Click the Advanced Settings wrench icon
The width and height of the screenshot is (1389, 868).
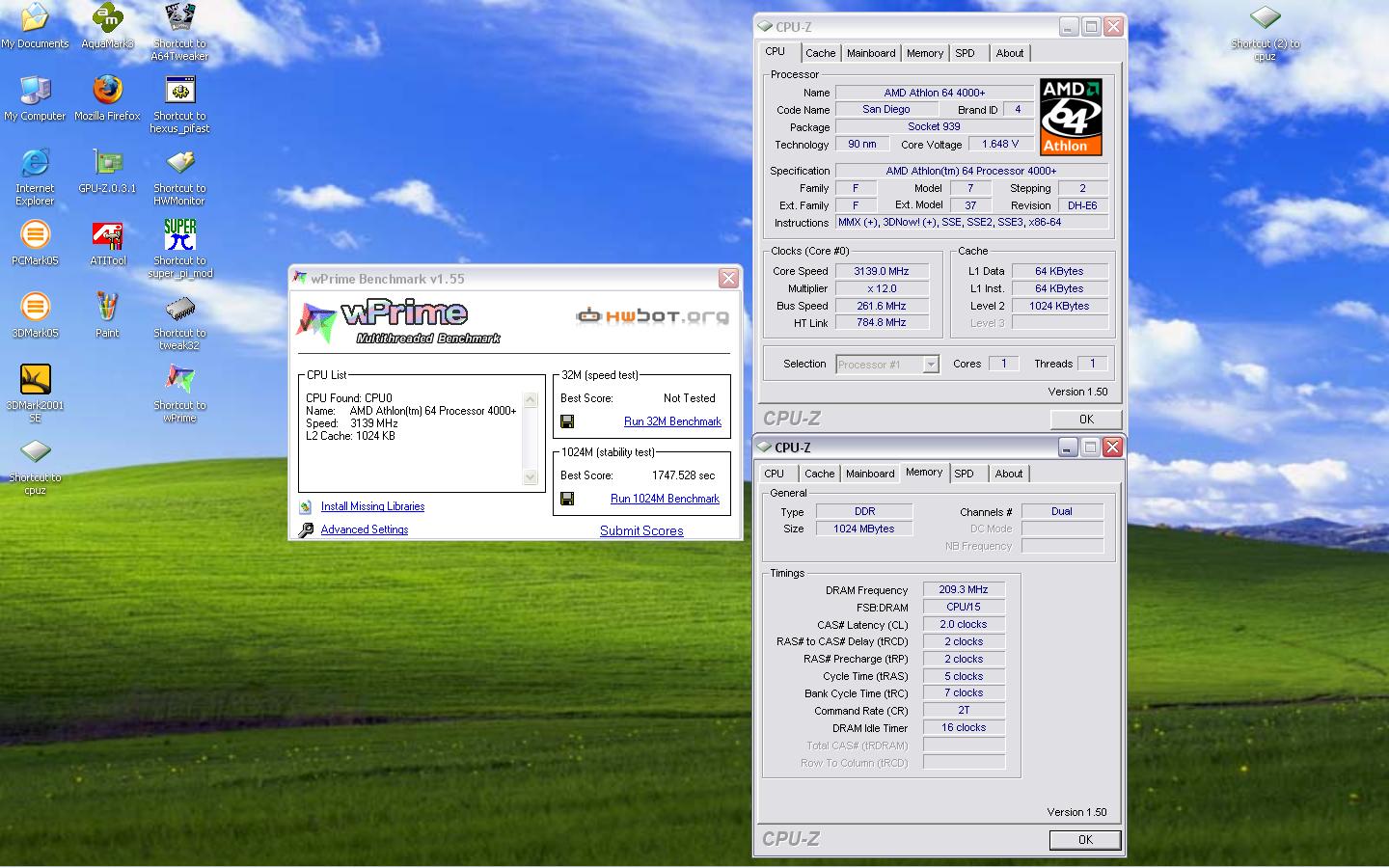pyautogui.click(x=306, y=529)
